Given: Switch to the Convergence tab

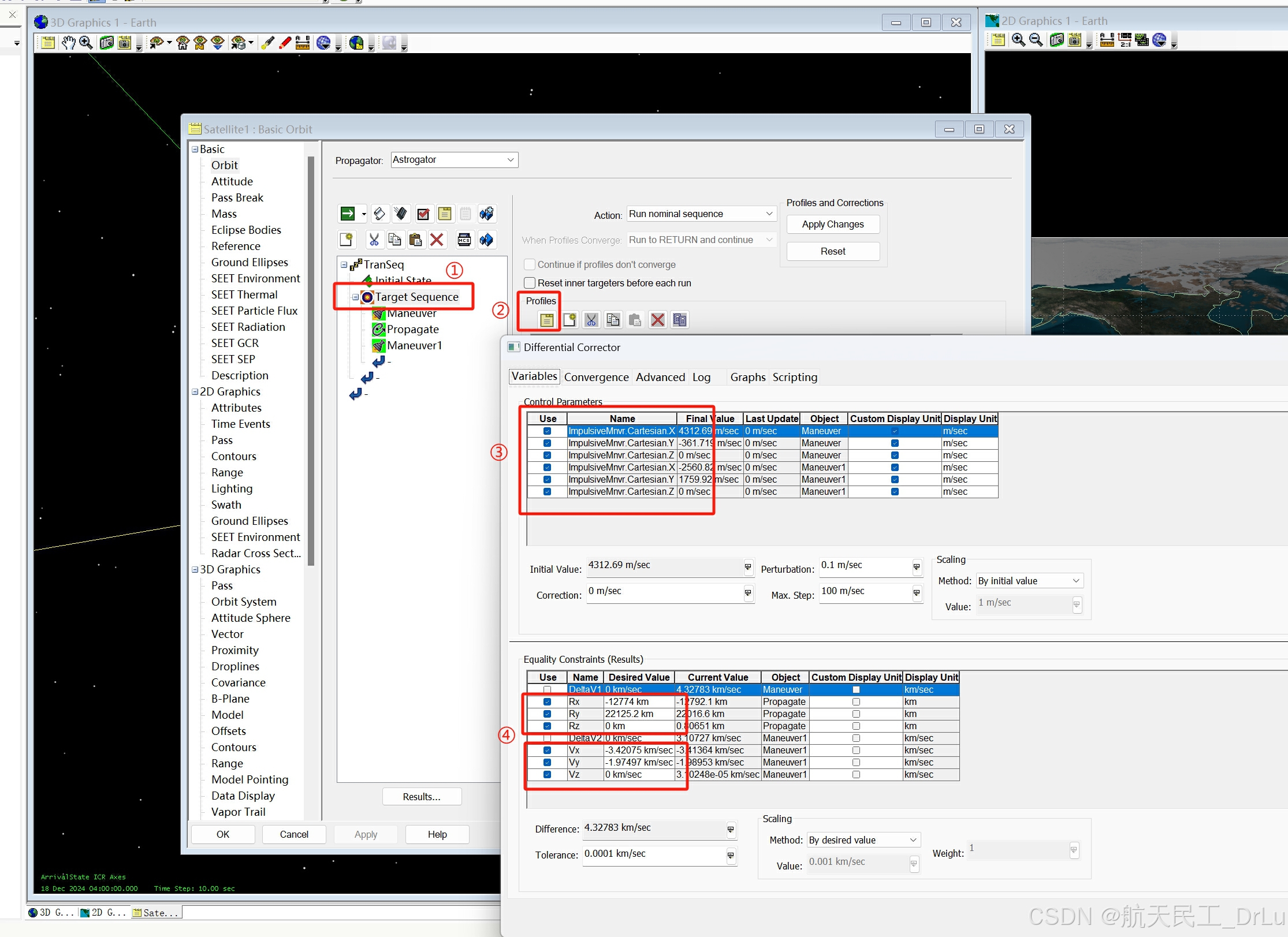Looking at the screenshot, I should click(x=596, y=377).
